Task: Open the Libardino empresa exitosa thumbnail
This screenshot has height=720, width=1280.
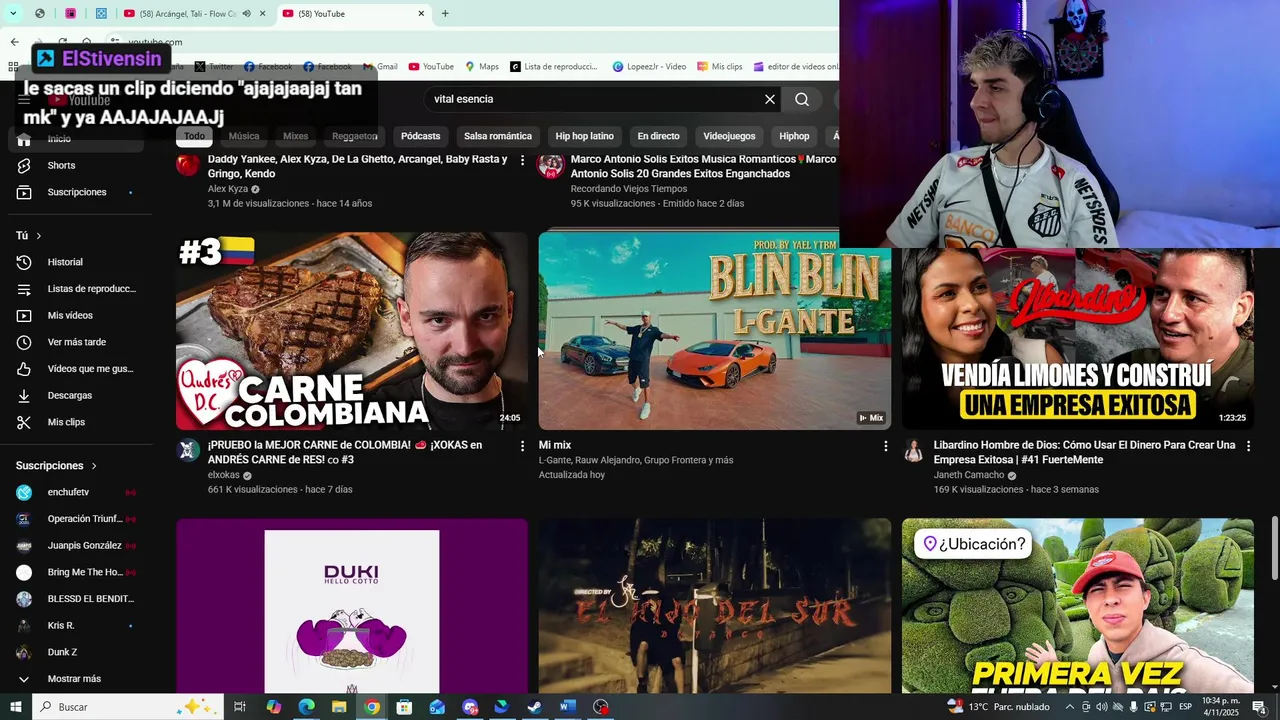Action: point(1078,339)
